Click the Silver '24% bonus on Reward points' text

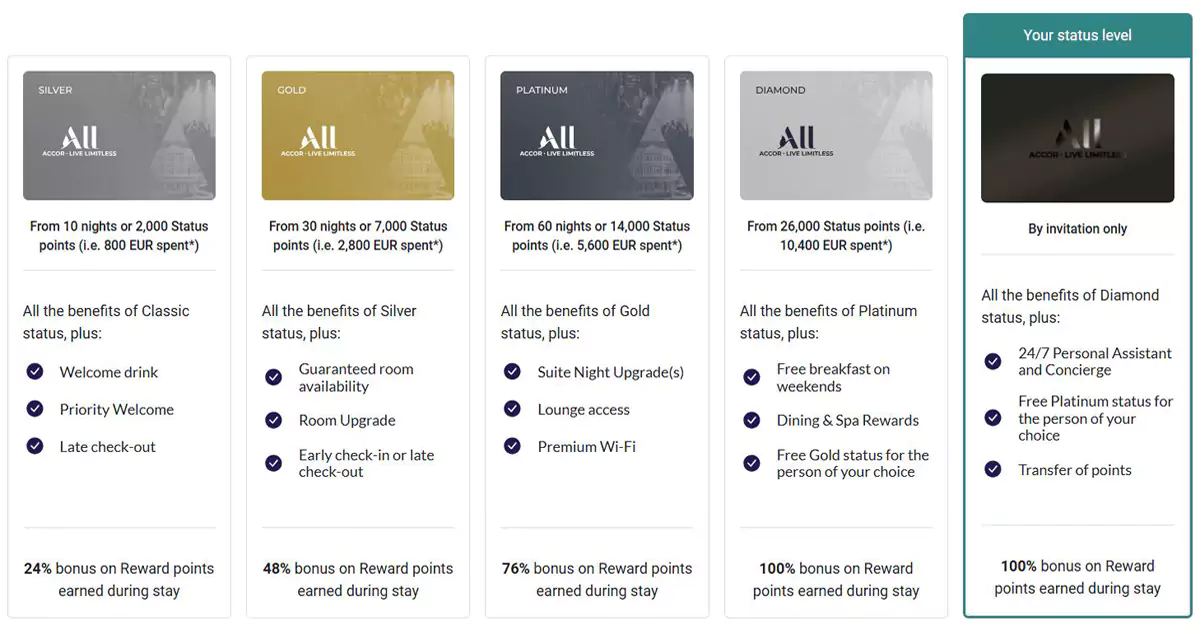click(x=119, y=579)
